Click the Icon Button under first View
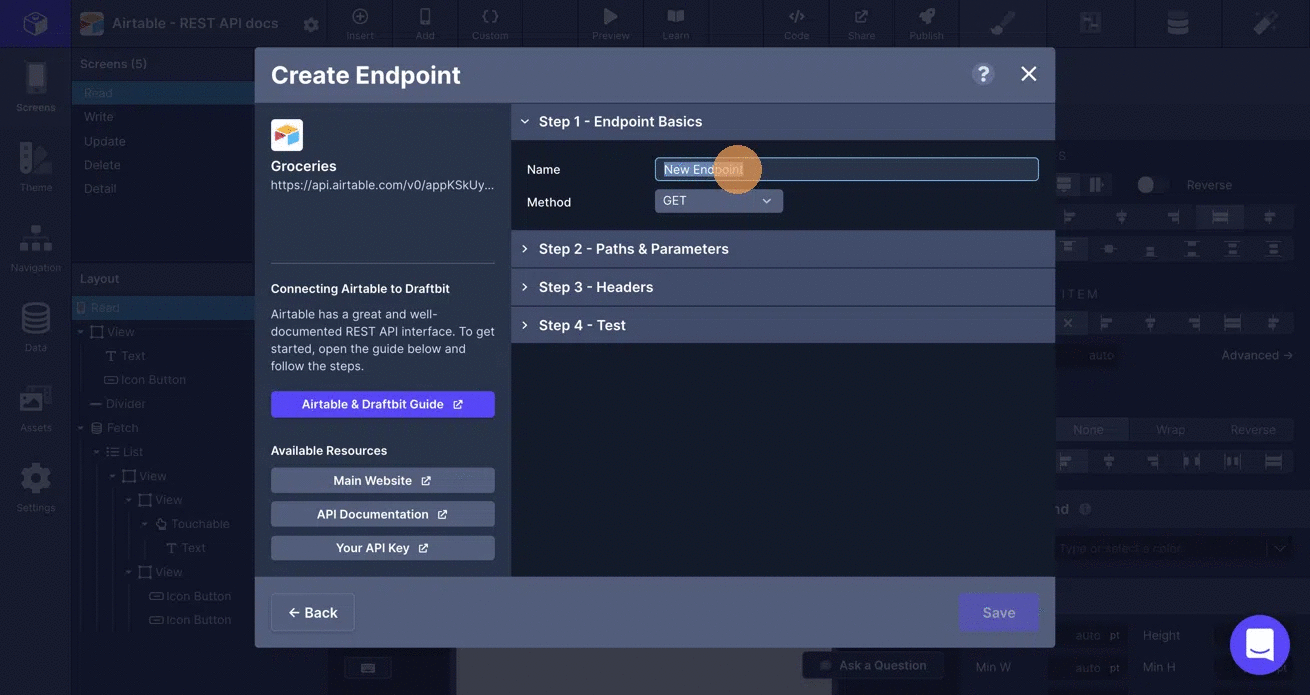This screenshot has width=1310, height=695. (145, 380)
